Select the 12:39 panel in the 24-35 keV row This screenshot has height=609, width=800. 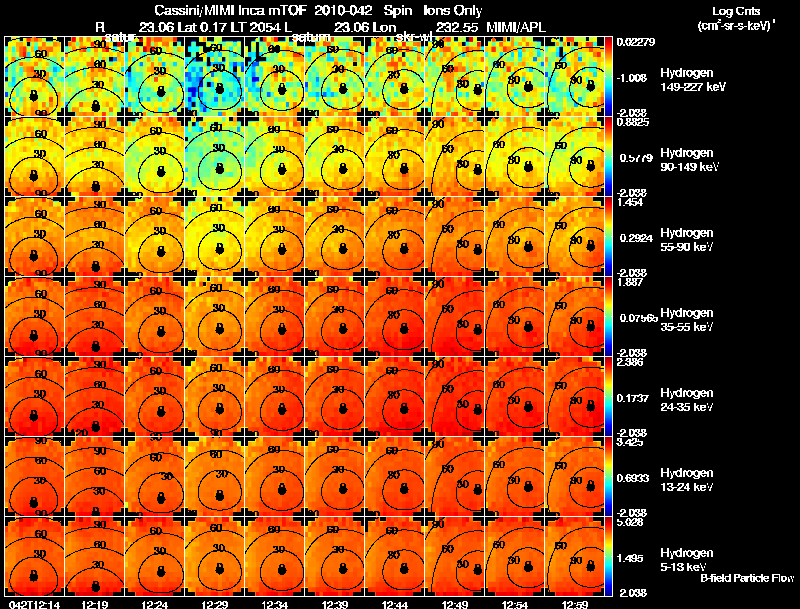pos(335,397)
